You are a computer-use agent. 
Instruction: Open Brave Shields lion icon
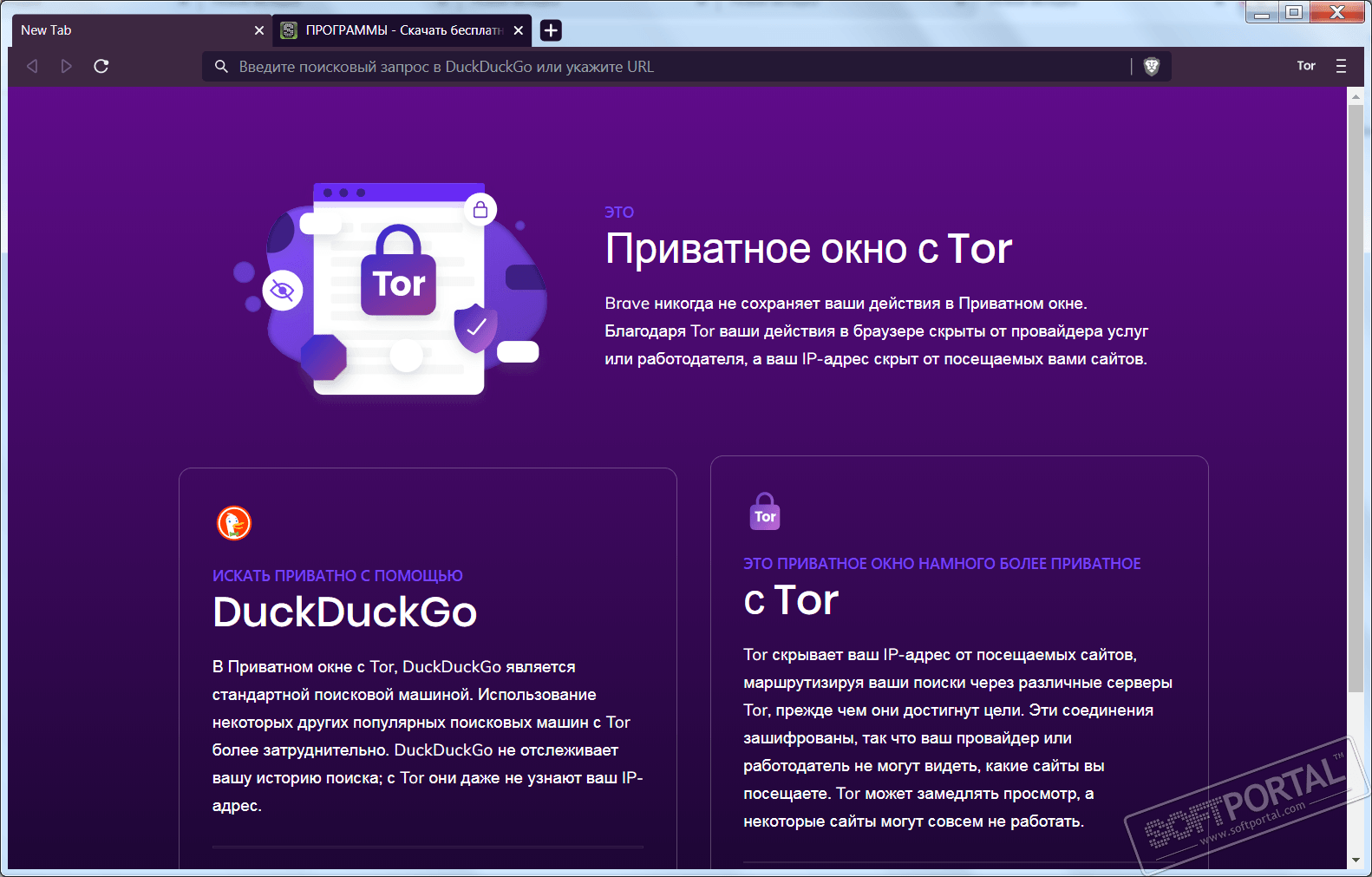[1152, 67]
